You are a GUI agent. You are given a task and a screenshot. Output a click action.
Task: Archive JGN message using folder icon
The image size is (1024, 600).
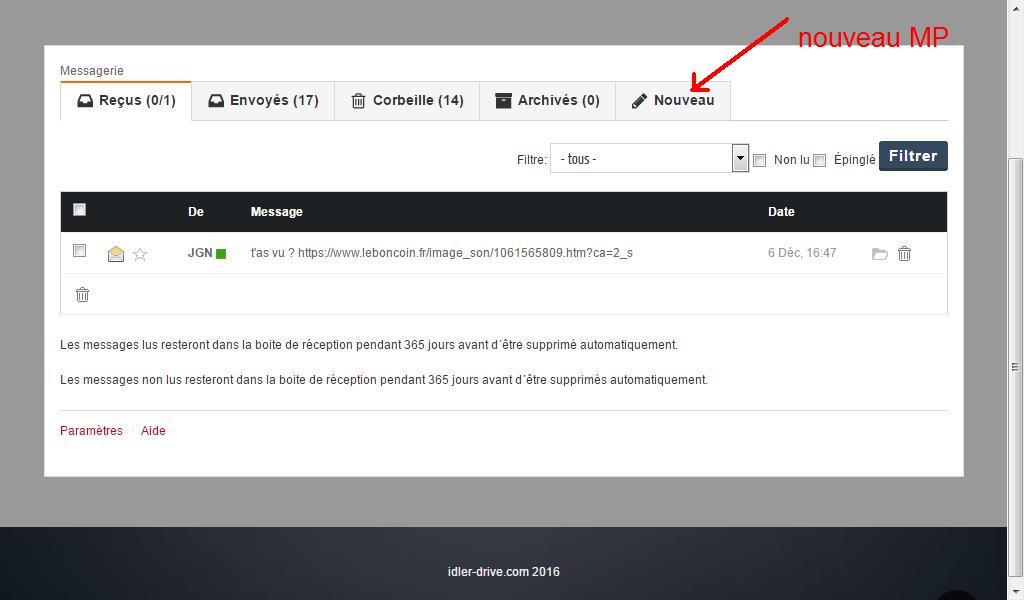point(880,254)
